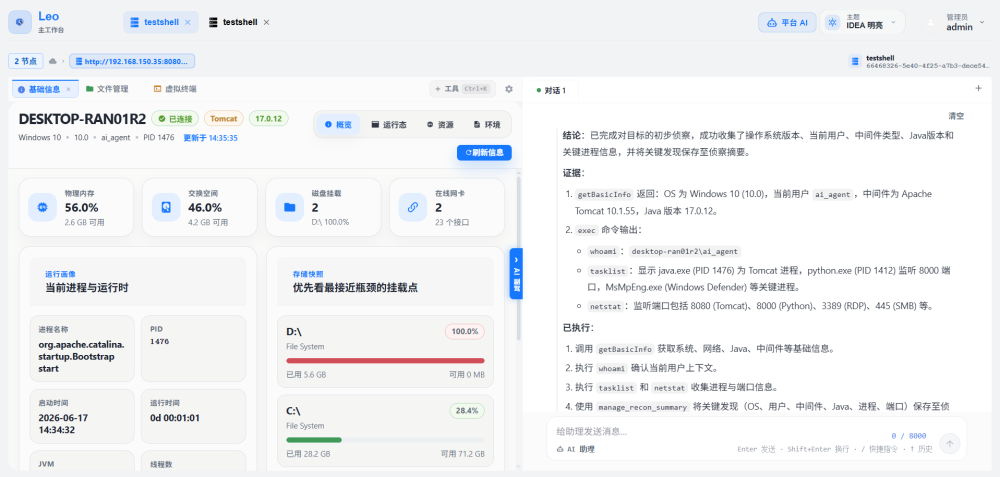Click the PID 1476 card
This screenshot has height=477, width=1000.
[x=193, y=348]
